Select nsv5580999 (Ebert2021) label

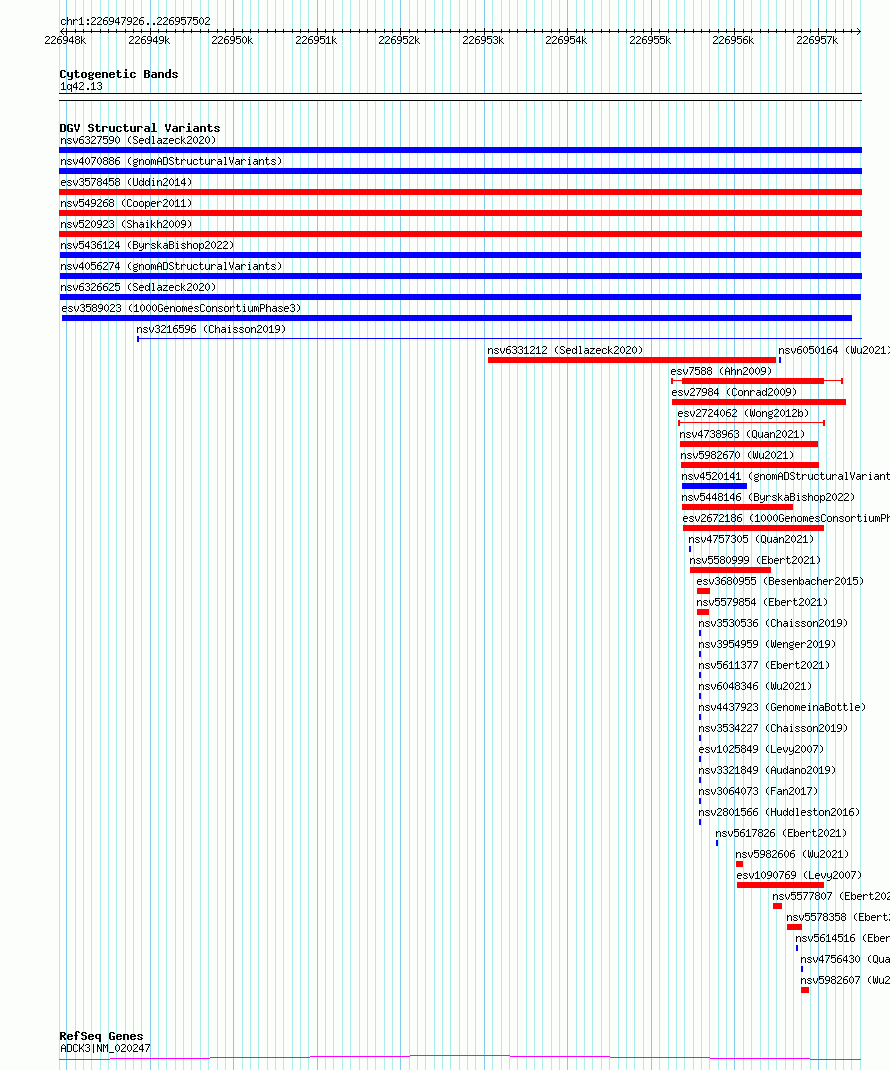(x=755, y=560)
